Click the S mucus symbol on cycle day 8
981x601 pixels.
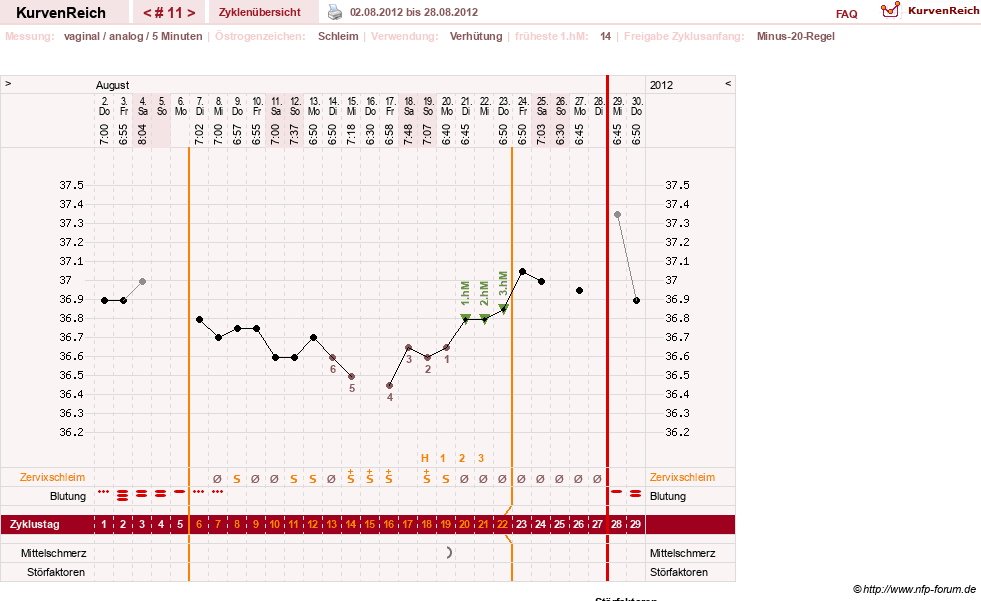(236, 479)
